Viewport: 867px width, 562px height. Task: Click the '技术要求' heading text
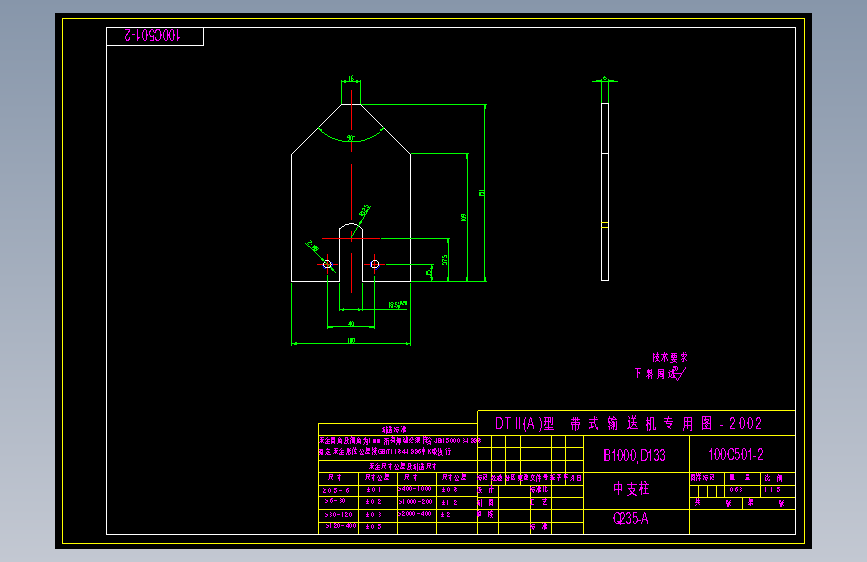pyautogui.click(x=670, y=357)
